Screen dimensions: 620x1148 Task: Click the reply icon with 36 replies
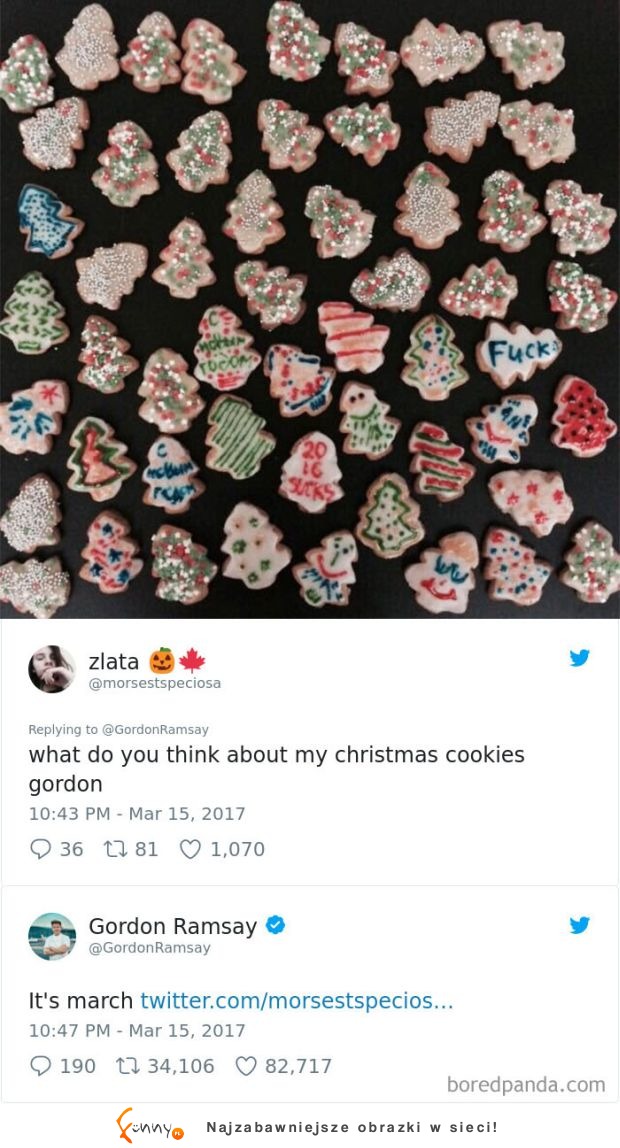coord(40,849)
